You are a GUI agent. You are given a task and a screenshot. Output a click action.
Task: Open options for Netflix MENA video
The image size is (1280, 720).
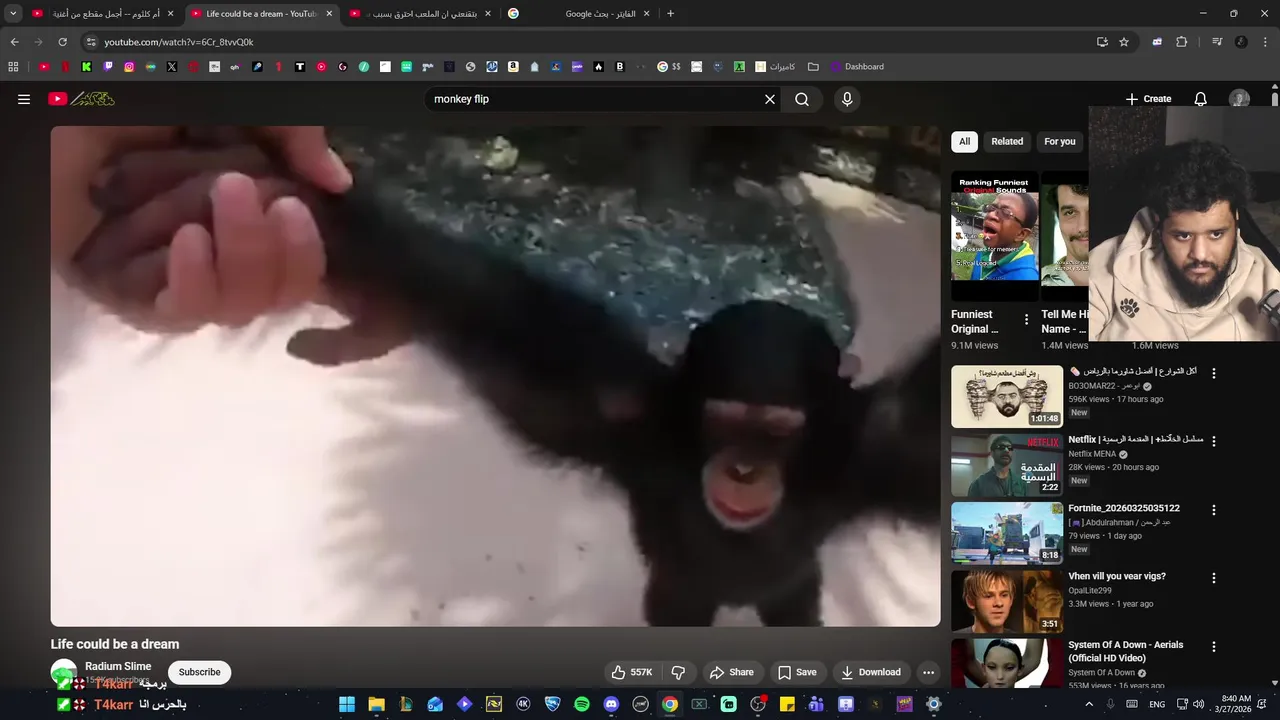pyautogui.click(x=1214, y=441)
